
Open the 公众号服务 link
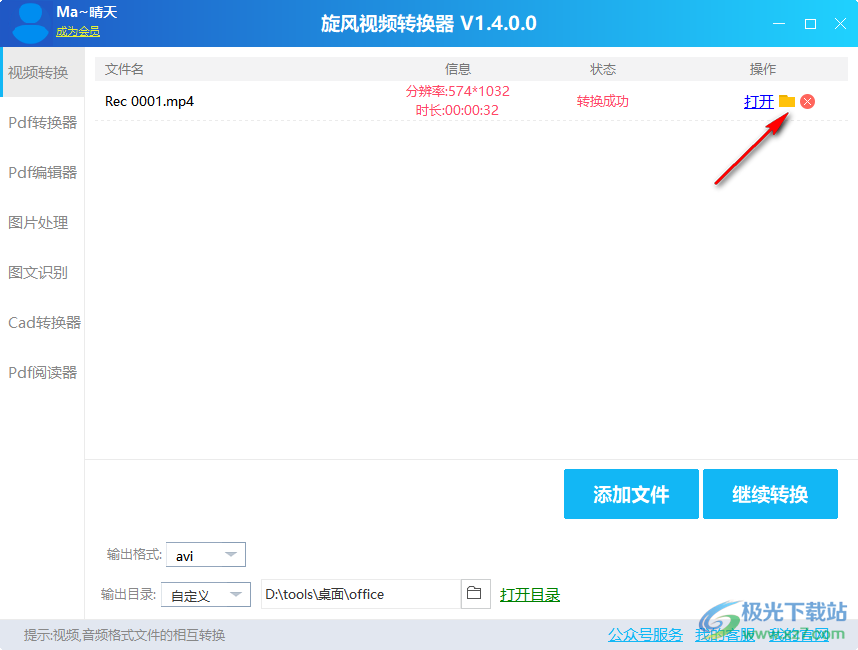tap(644, 635)
